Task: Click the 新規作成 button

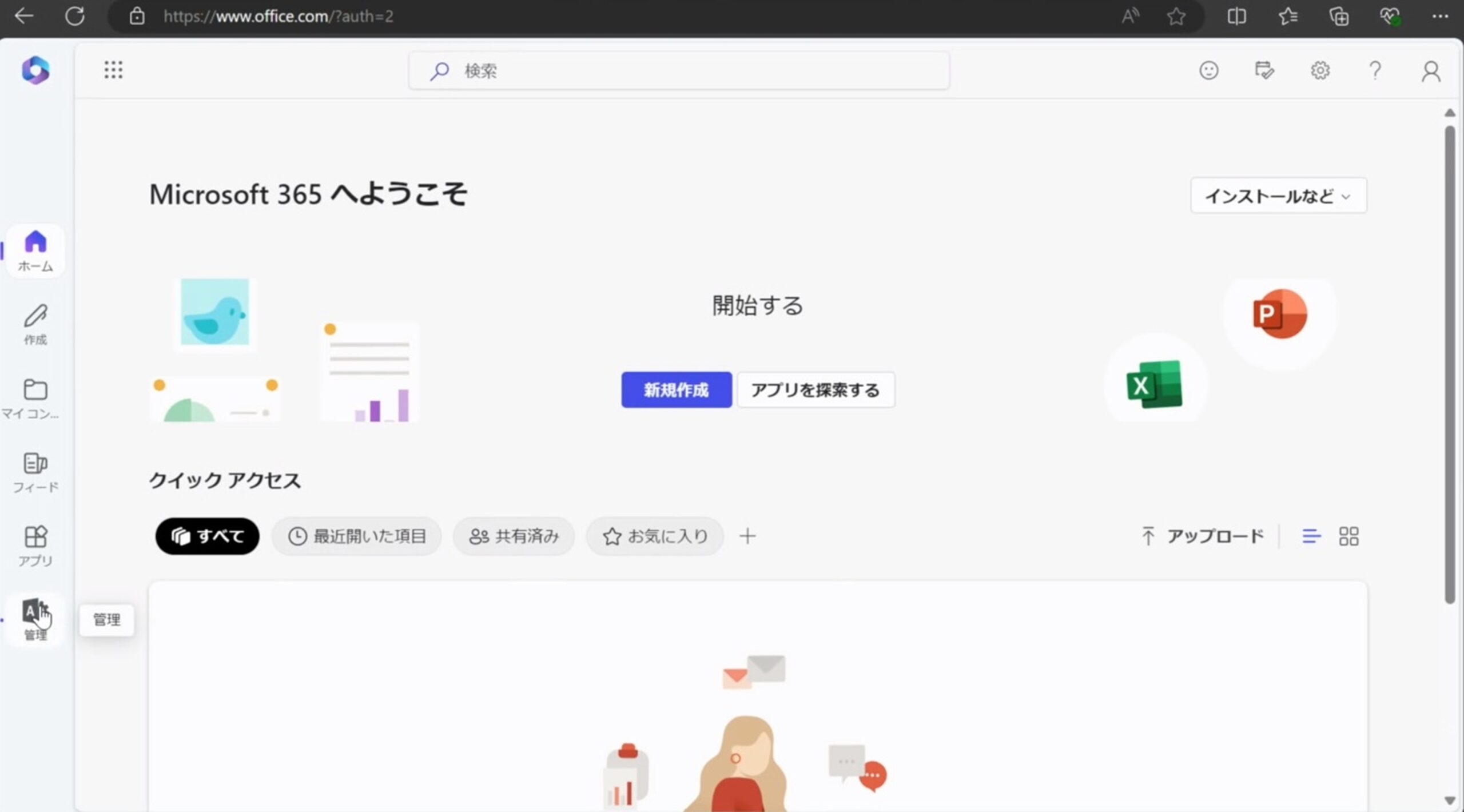Action: click(677, 389)
